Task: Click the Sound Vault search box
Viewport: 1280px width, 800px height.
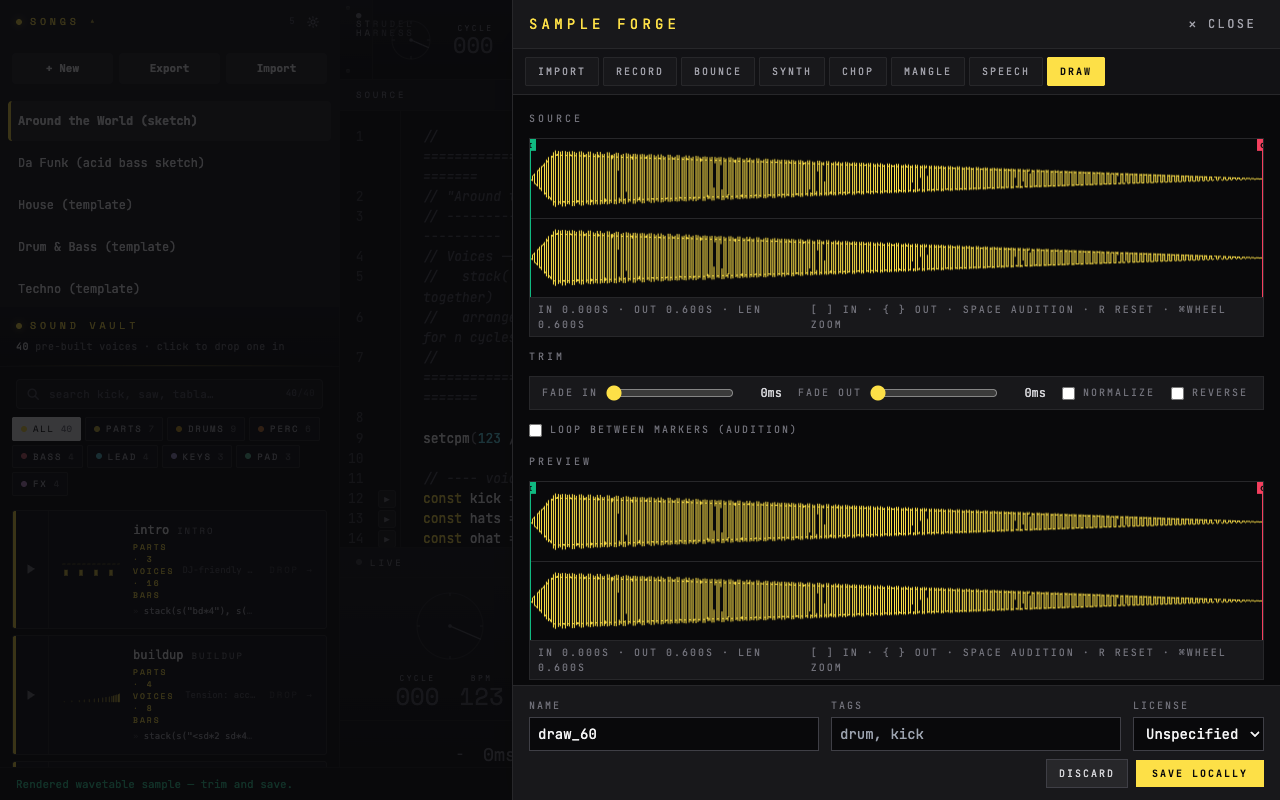Action: (169, 394)
